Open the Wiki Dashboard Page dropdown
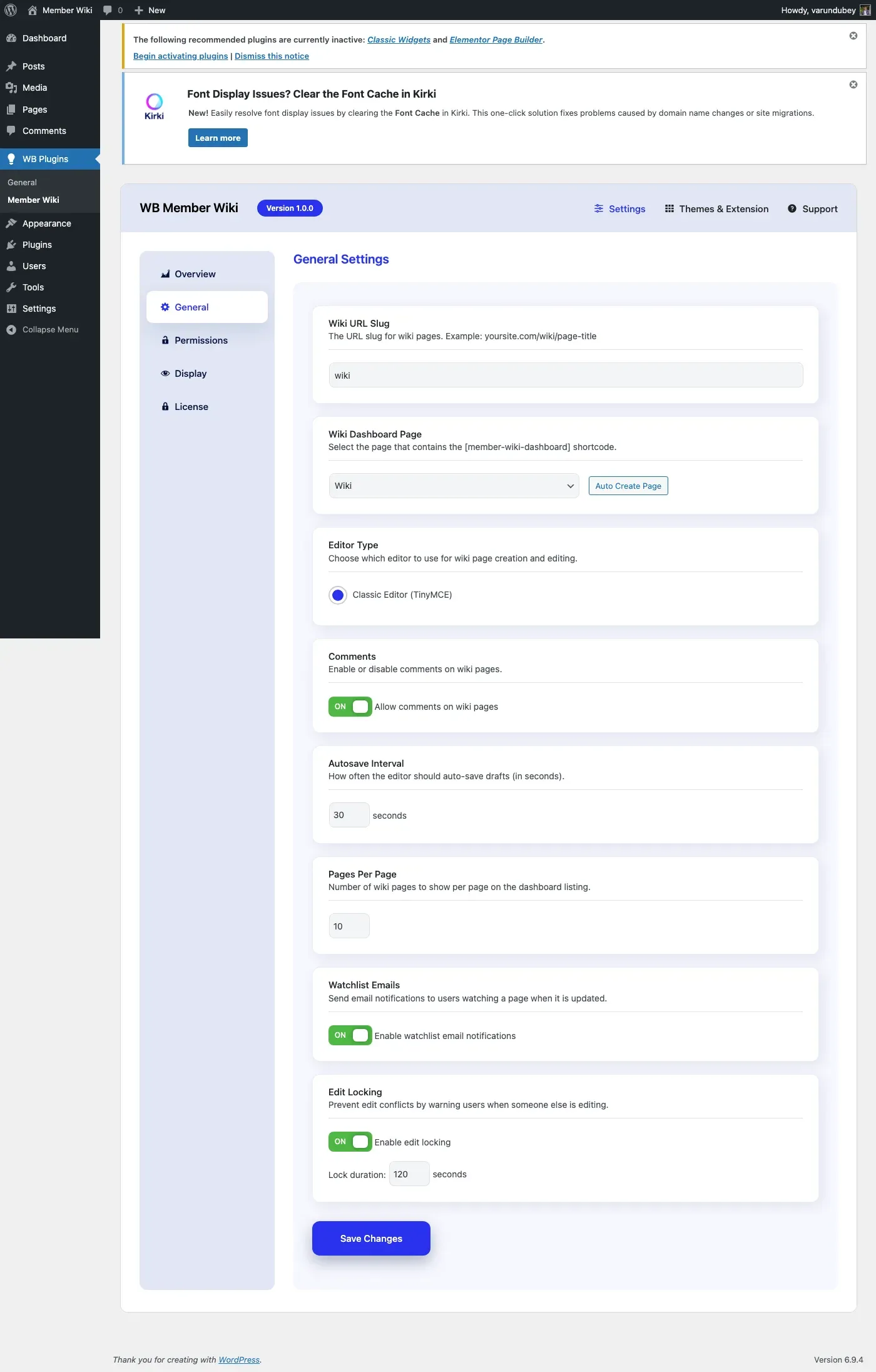 454,486
